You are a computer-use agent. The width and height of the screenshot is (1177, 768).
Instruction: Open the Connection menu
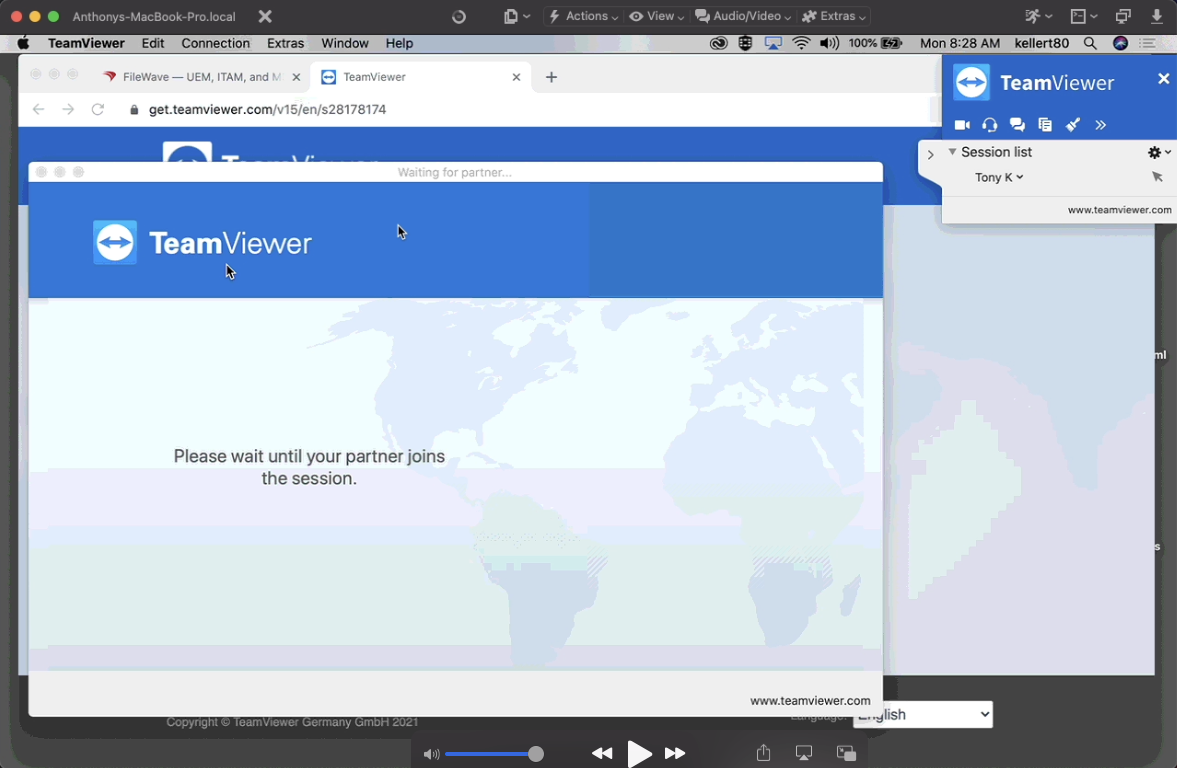pos(215,44)
